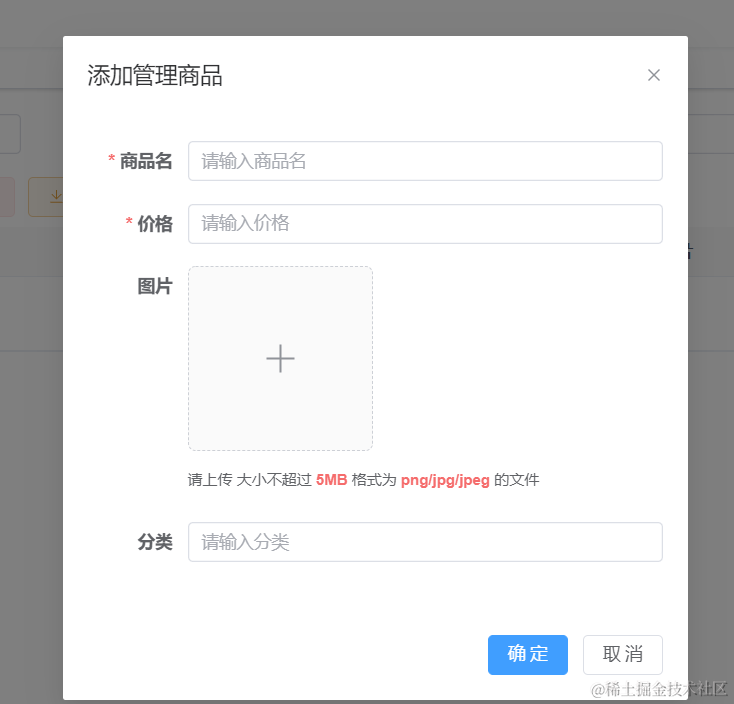Click the dimmed pink button at left edge
734x704 pixels.
click(x=7, y=197)
